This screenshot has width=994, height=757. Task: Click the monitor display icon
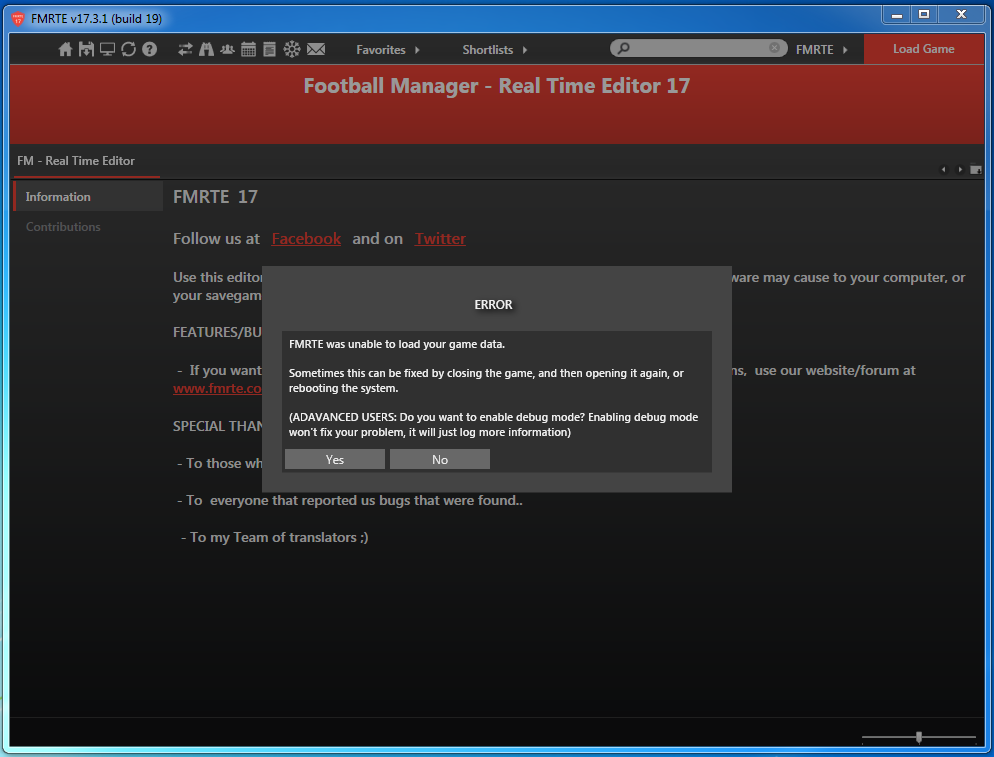coord(107,49)
